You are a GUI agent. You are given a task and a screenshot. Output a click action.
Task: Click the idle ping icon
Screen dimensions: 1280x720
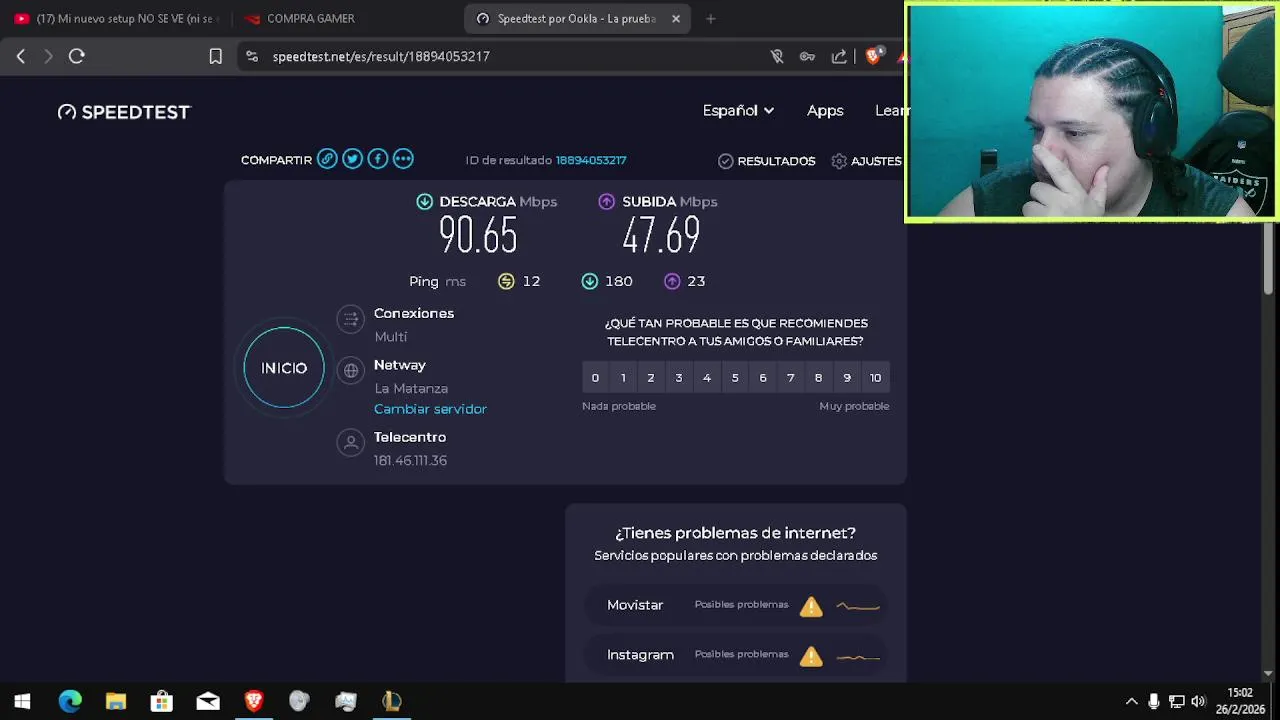tap(506, 281)
